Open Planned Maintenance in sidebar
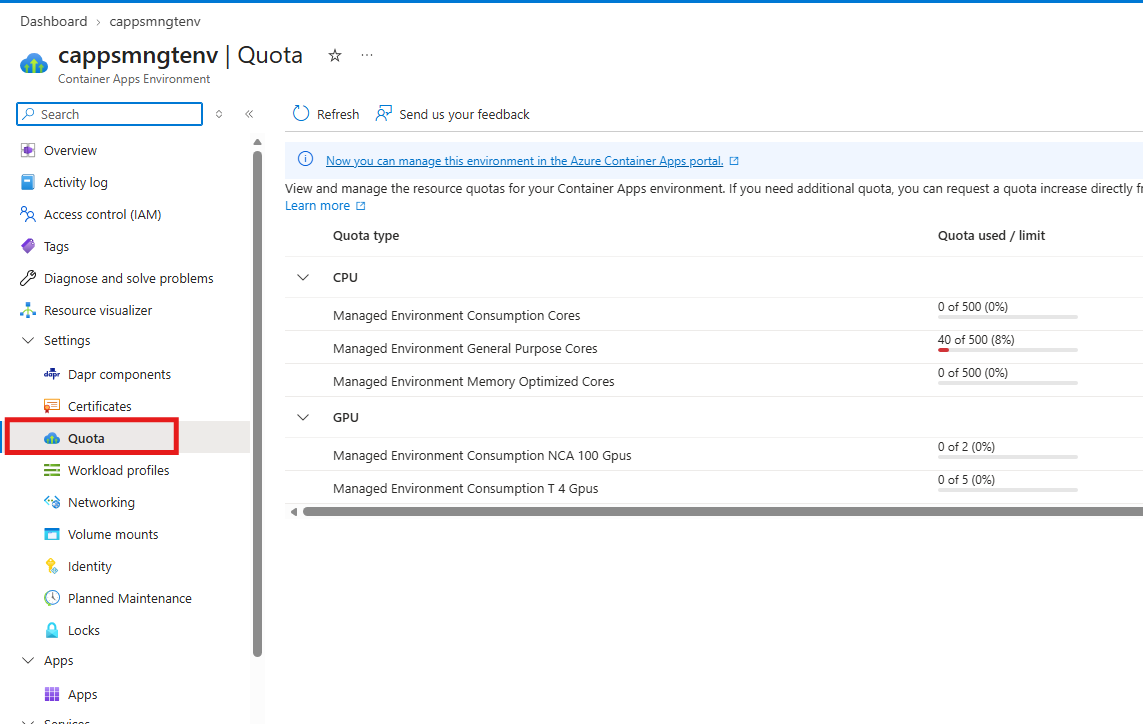Screen dimensions: 1143x724 (130, 598)
